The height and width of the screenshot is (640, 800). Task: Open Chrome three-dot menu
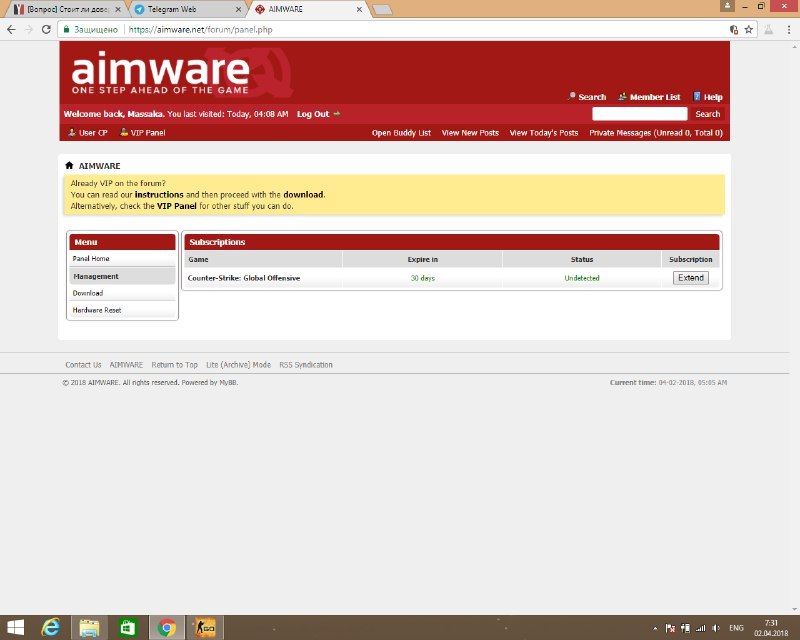click(x=789, y=30)
